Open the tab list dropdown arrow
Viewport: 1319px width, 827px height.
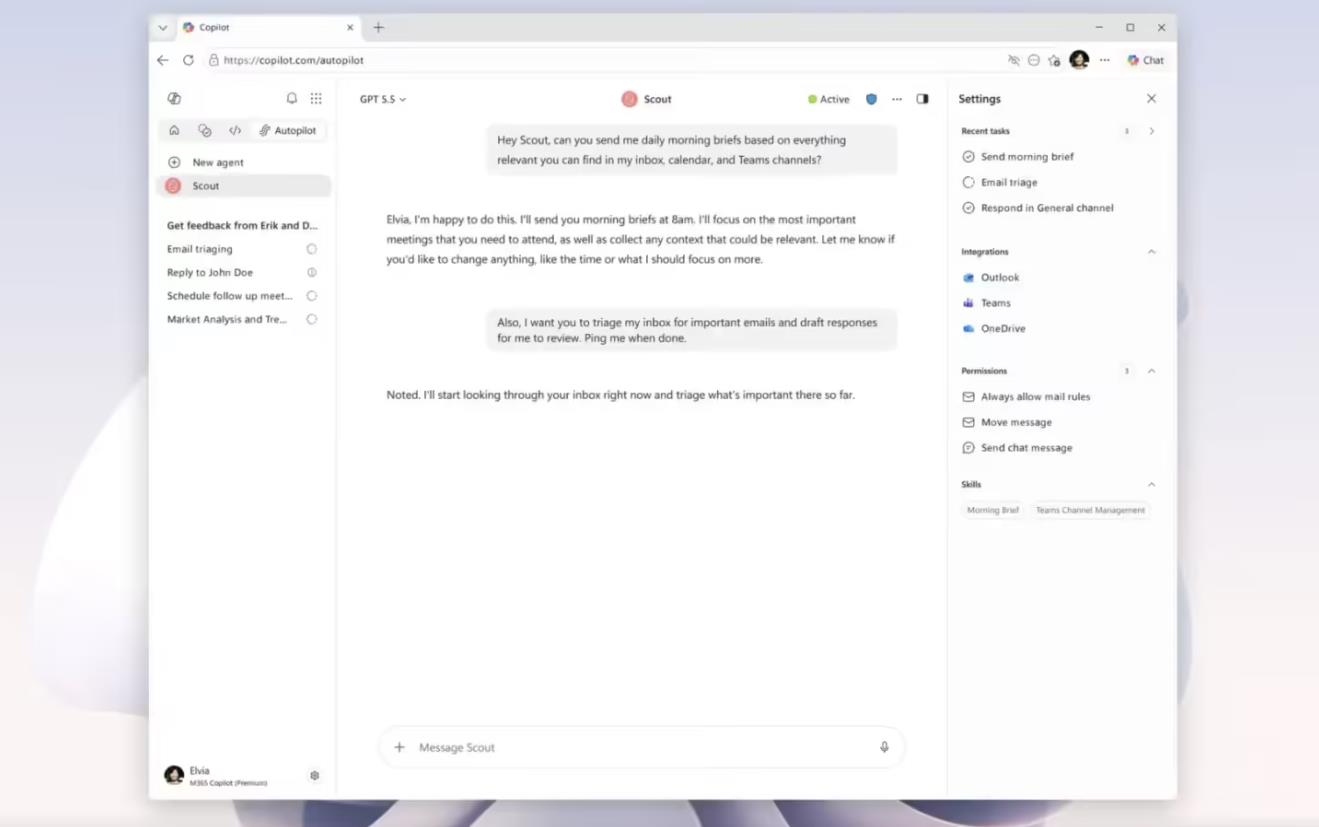coord(163,28)
